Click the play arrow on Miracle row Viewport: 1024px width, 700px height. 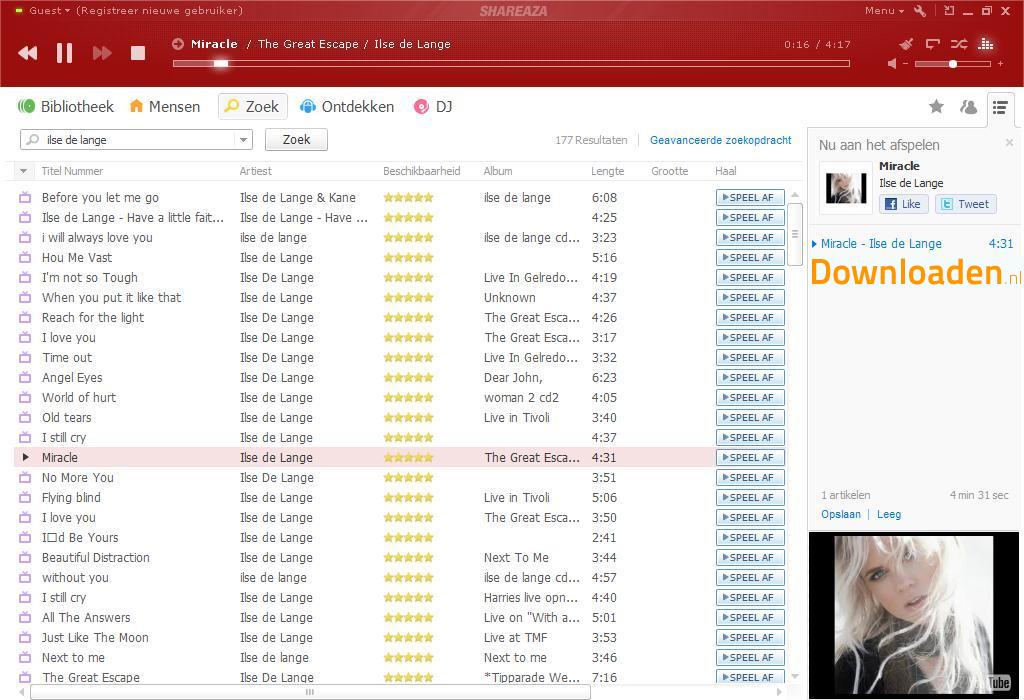[x=25, y=457]
